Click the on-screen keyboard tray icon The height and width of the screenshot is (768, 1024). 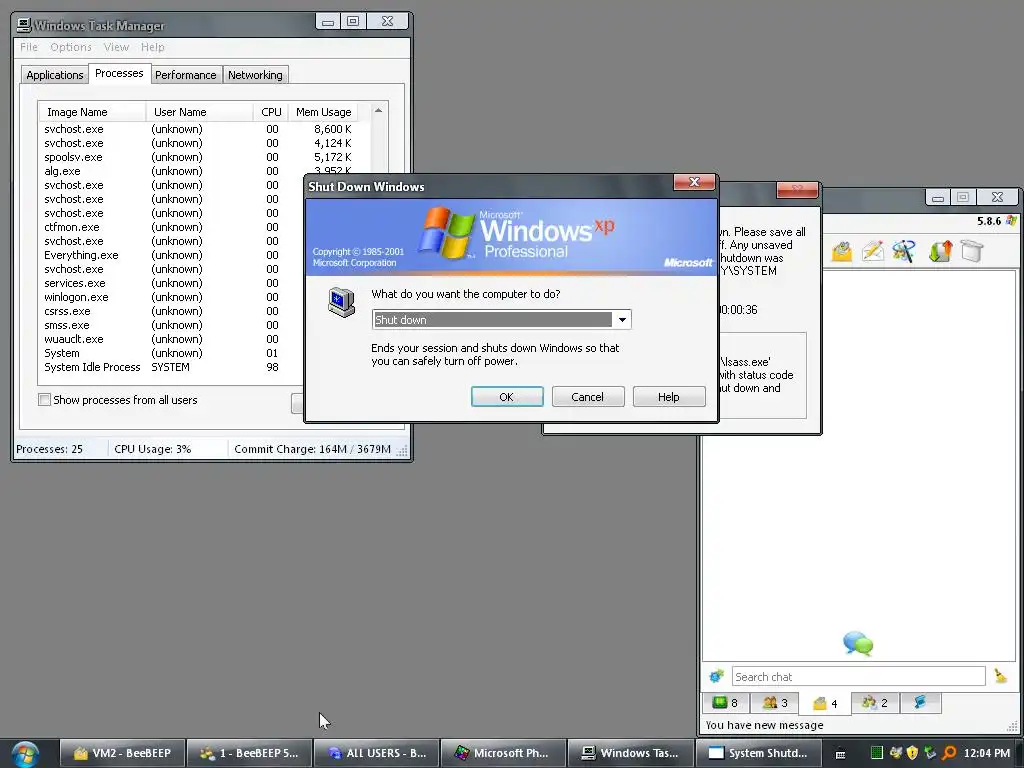840,754
